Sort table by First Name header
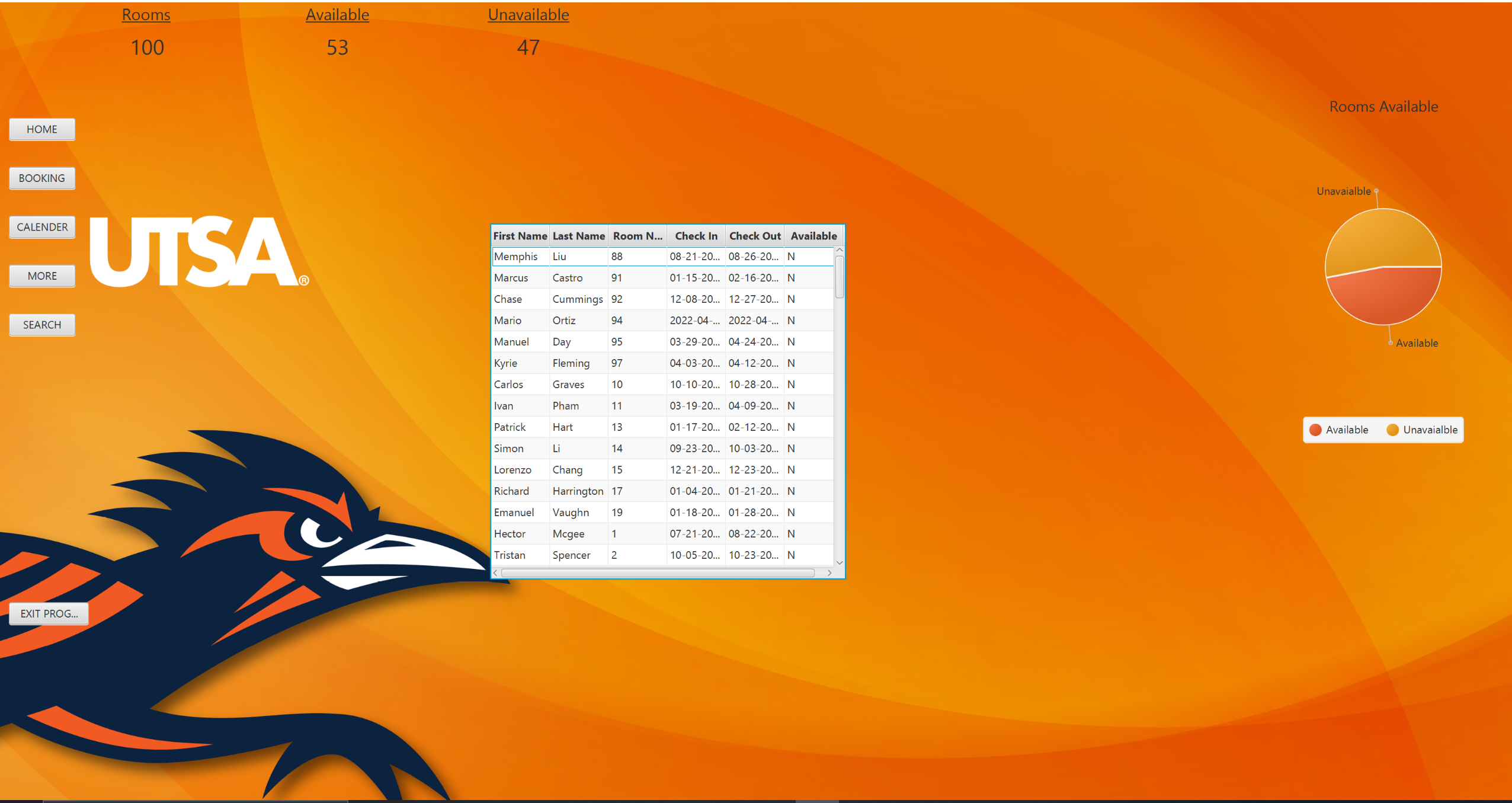Image resolution: width=1512 pixels, height=803 pixels. (x=520, y=236)
